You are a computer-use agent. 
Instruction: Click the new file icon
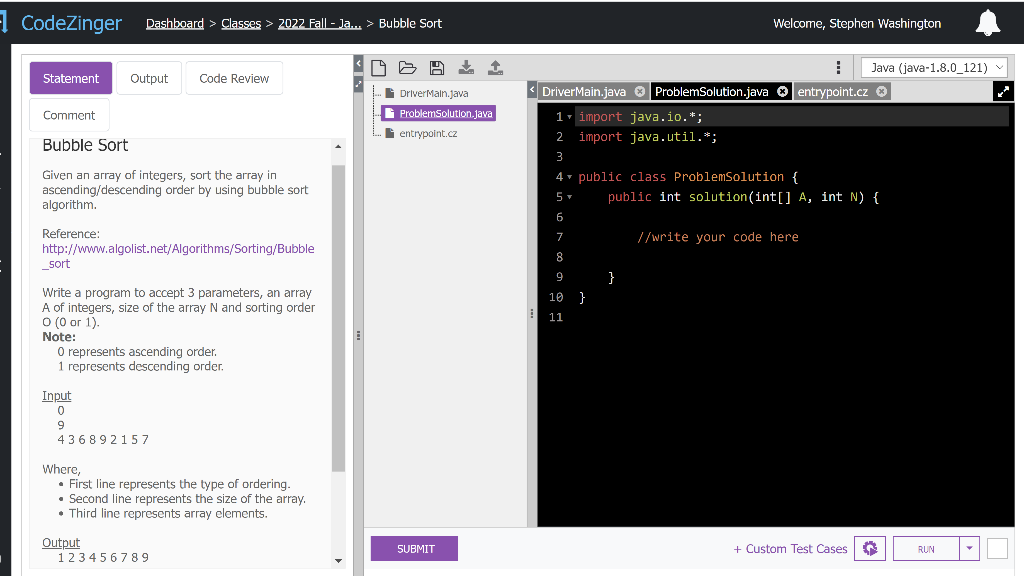(x=379, y=68)
